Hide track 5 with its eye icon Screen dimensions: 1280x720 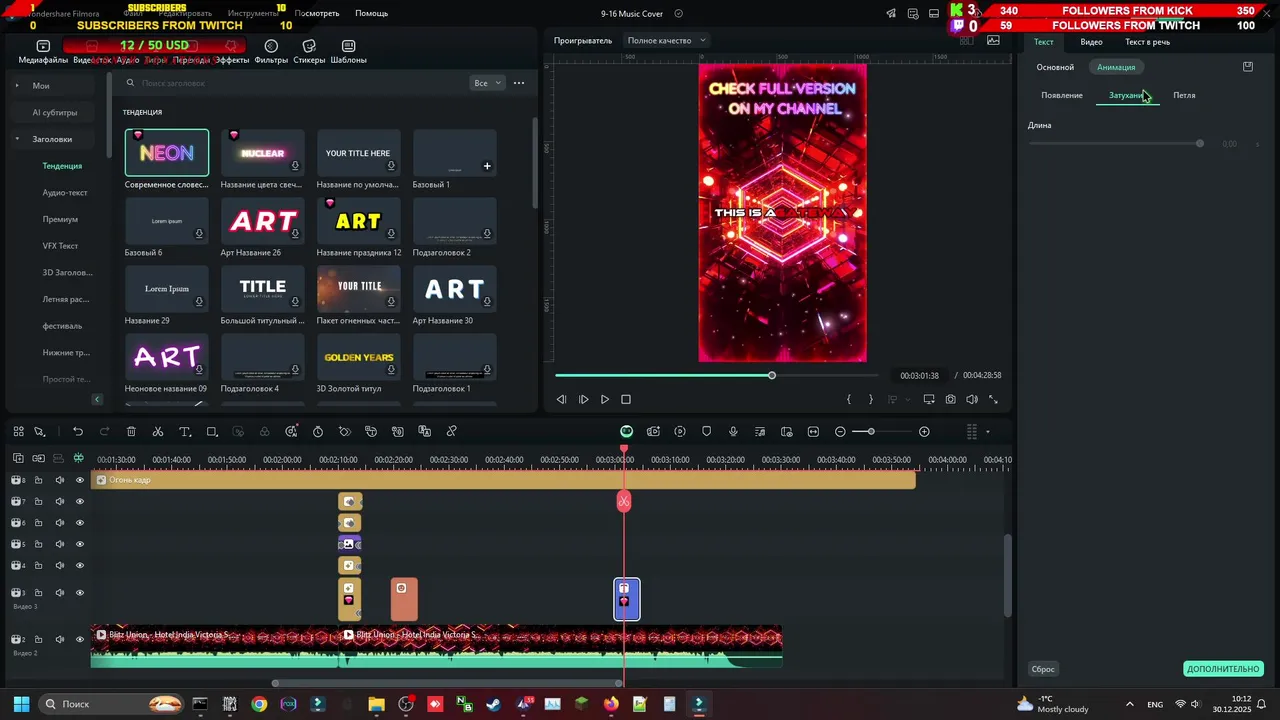(80, 544)
